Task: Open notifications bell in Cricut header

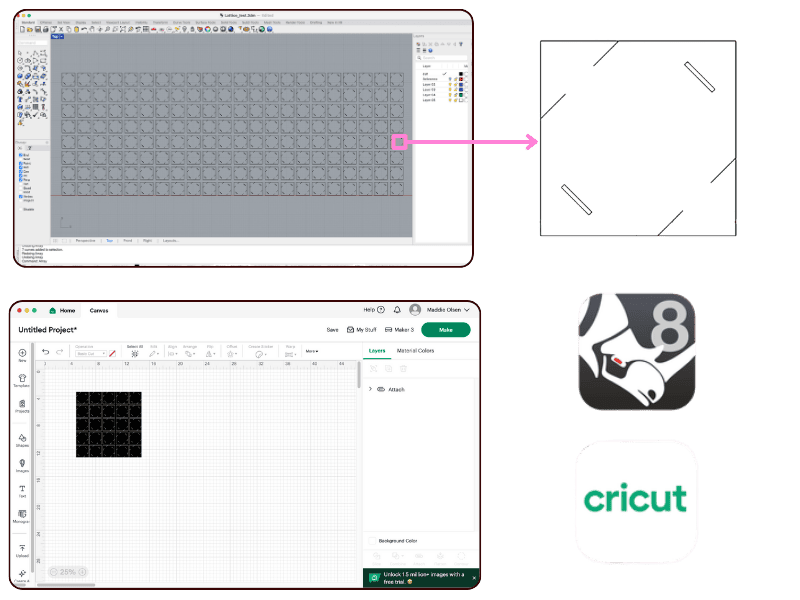Action: (397, 310)
